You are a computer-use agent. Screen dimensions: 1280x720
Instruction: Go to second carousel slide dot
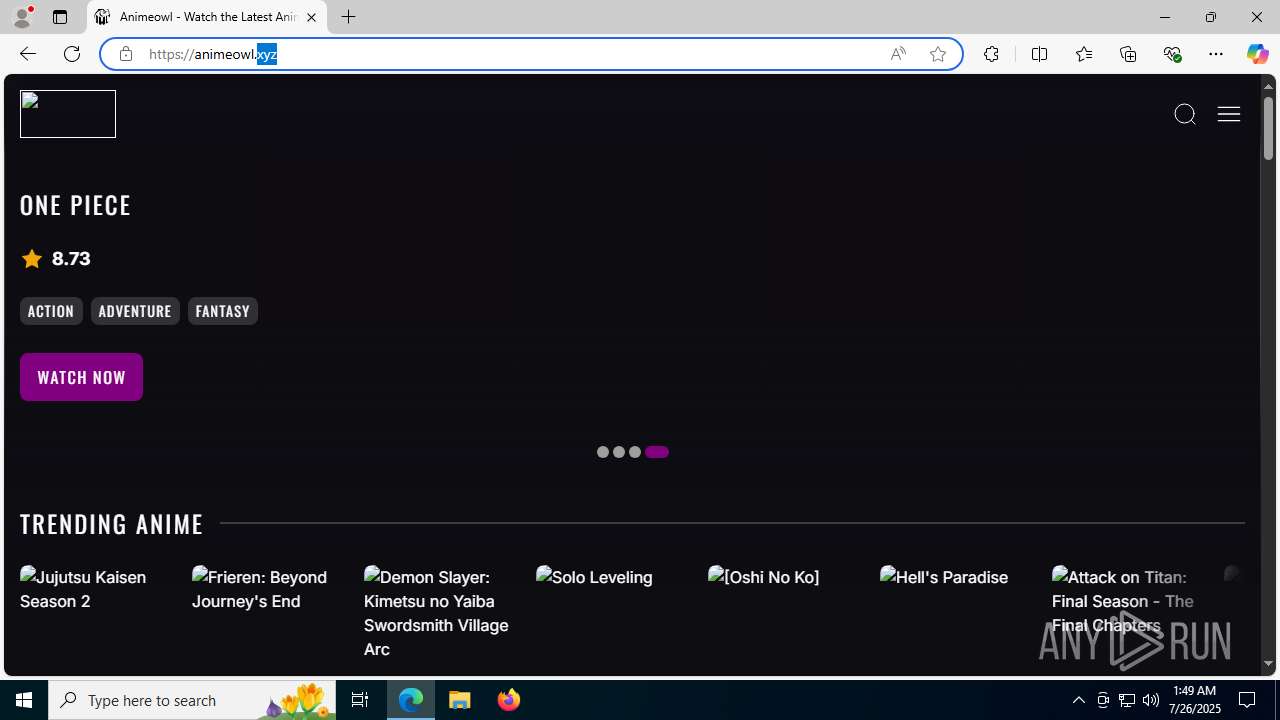[619, 452]
